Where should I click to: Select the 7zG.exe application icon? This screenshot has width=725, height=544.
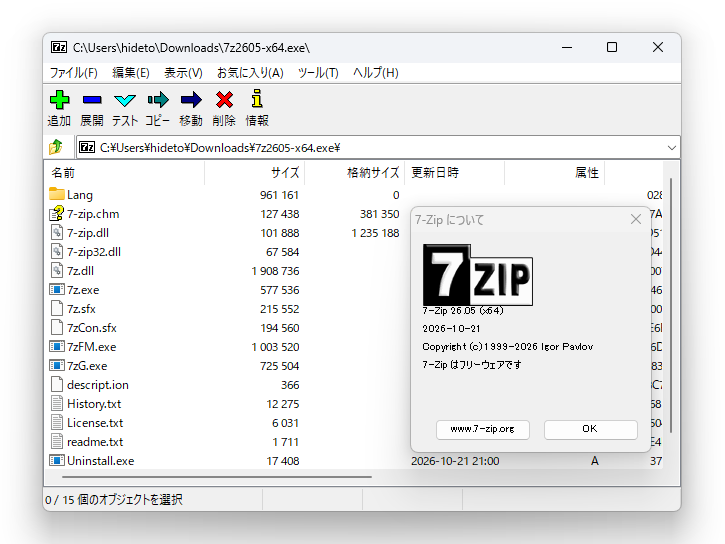click(x=56, y=365)
